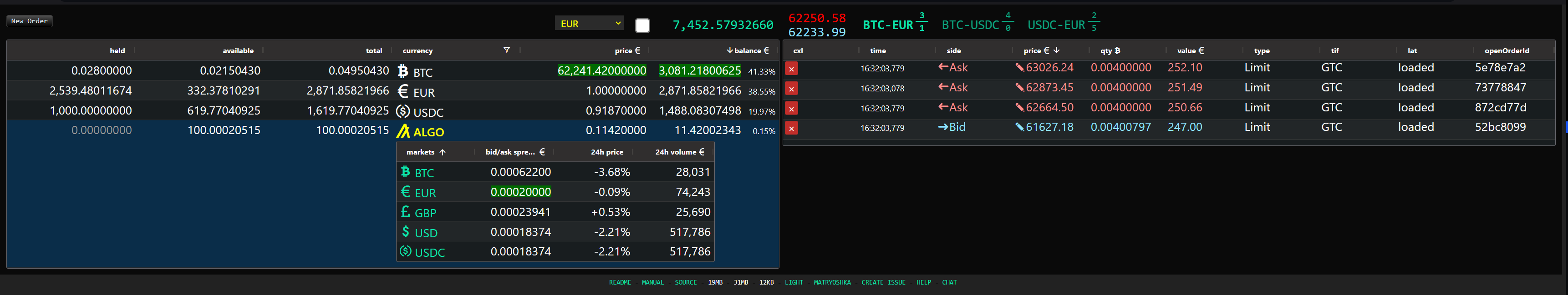Open the MANUAL link in footer
This screenshot has height=295, width=1568.
tap(652, 282)
